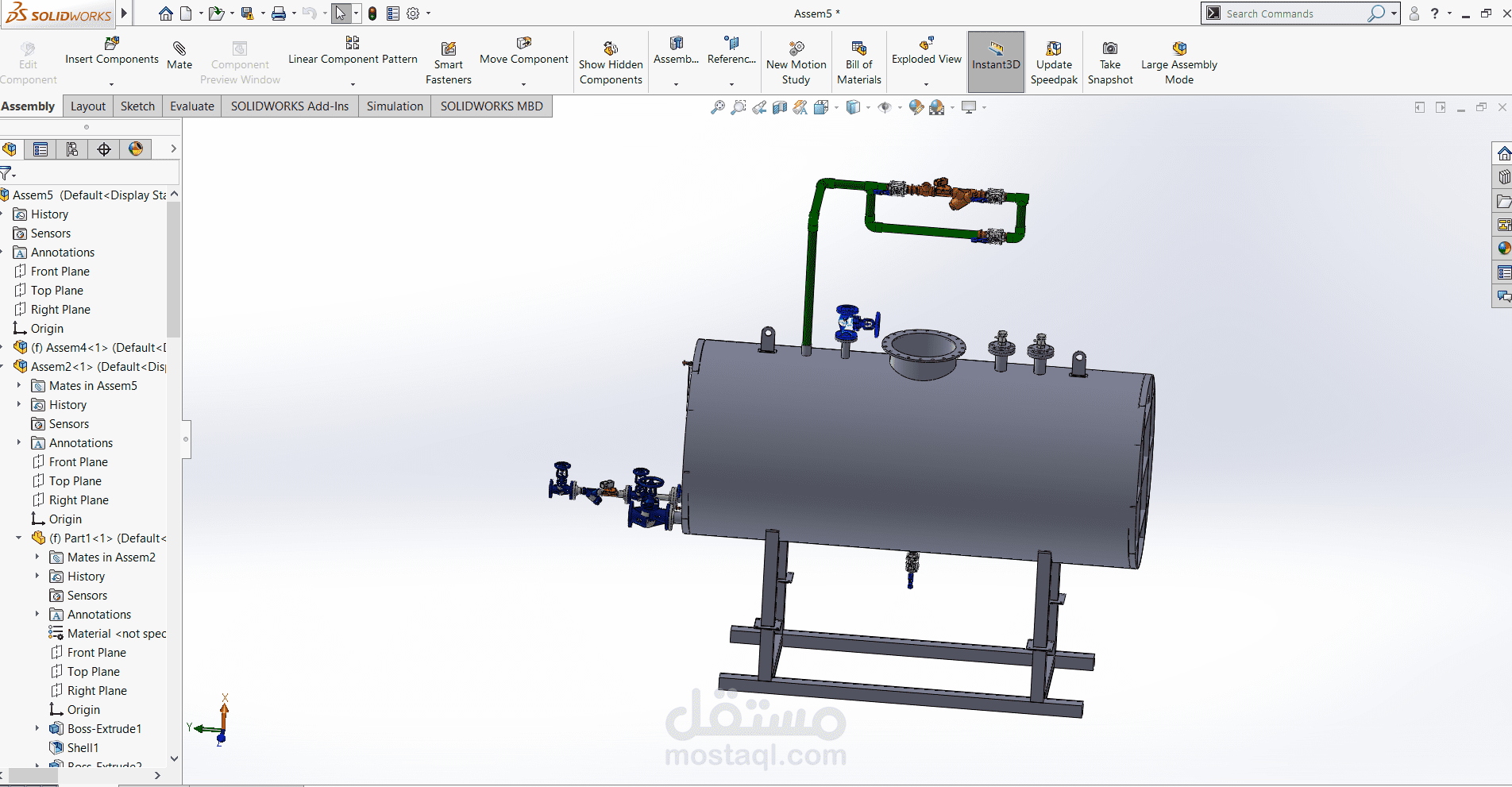This screenshot has width=1512, height=787.
Task: Click Zoom to Area icon
Action: point(739,107)
